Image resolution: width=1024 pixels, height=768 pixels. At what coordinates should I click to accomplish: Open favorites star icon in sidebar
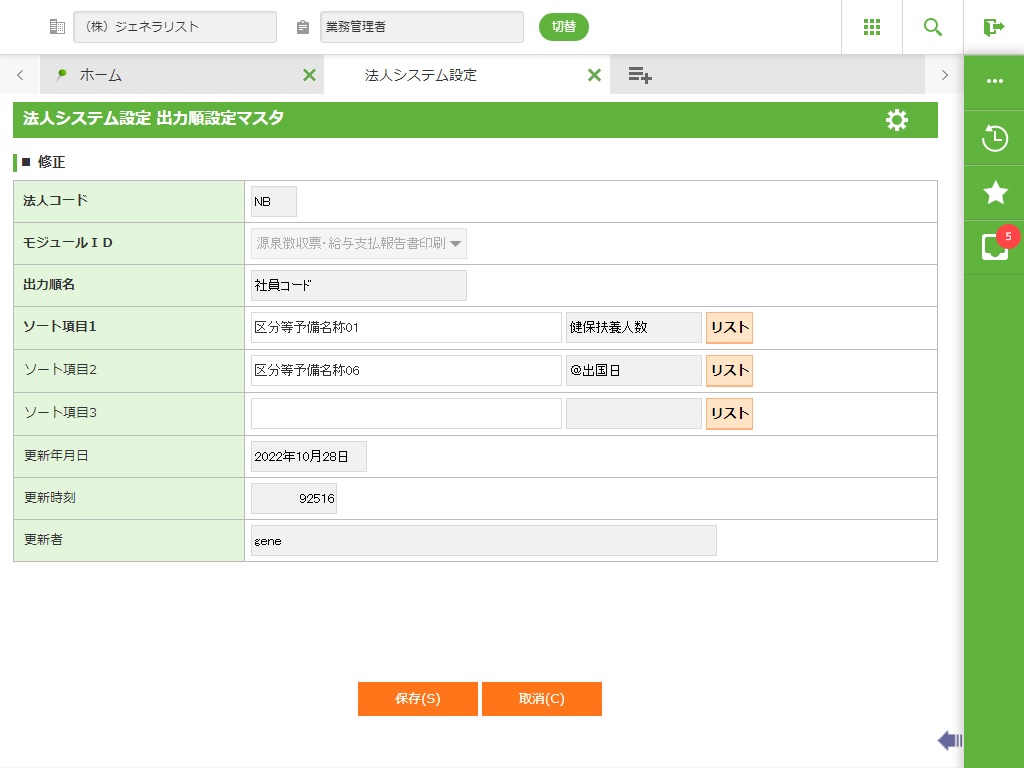pos(994,193)
